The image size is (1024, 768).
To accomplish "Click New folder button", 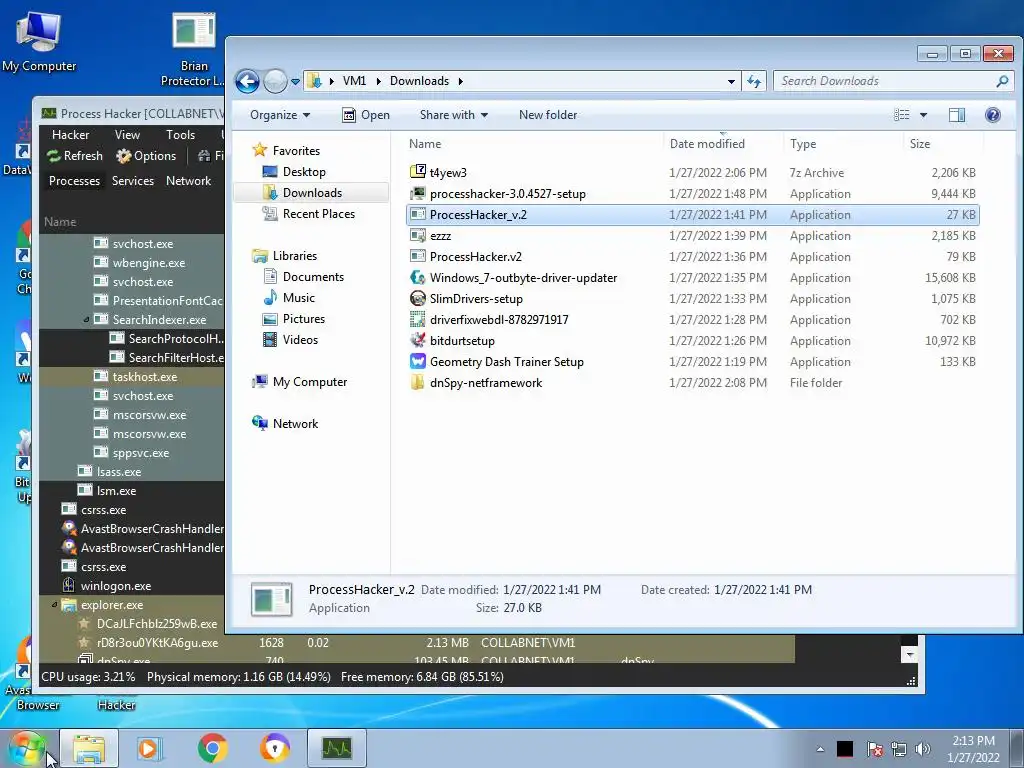I will click(x=548, y=115).
